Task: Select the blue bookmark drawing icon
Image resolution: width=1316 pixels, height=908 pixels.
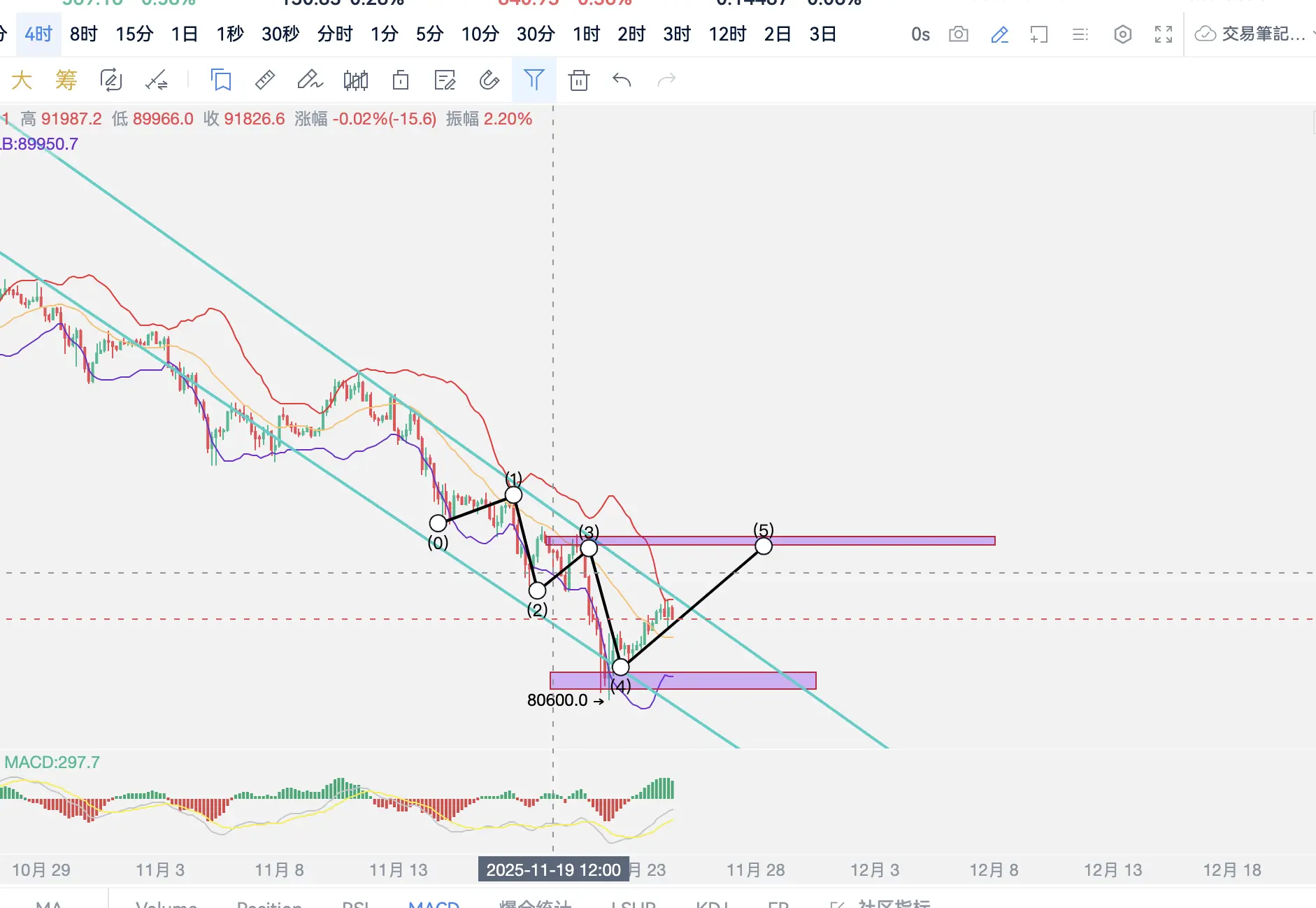Action: pyautogui.click(x=221, y=80)
